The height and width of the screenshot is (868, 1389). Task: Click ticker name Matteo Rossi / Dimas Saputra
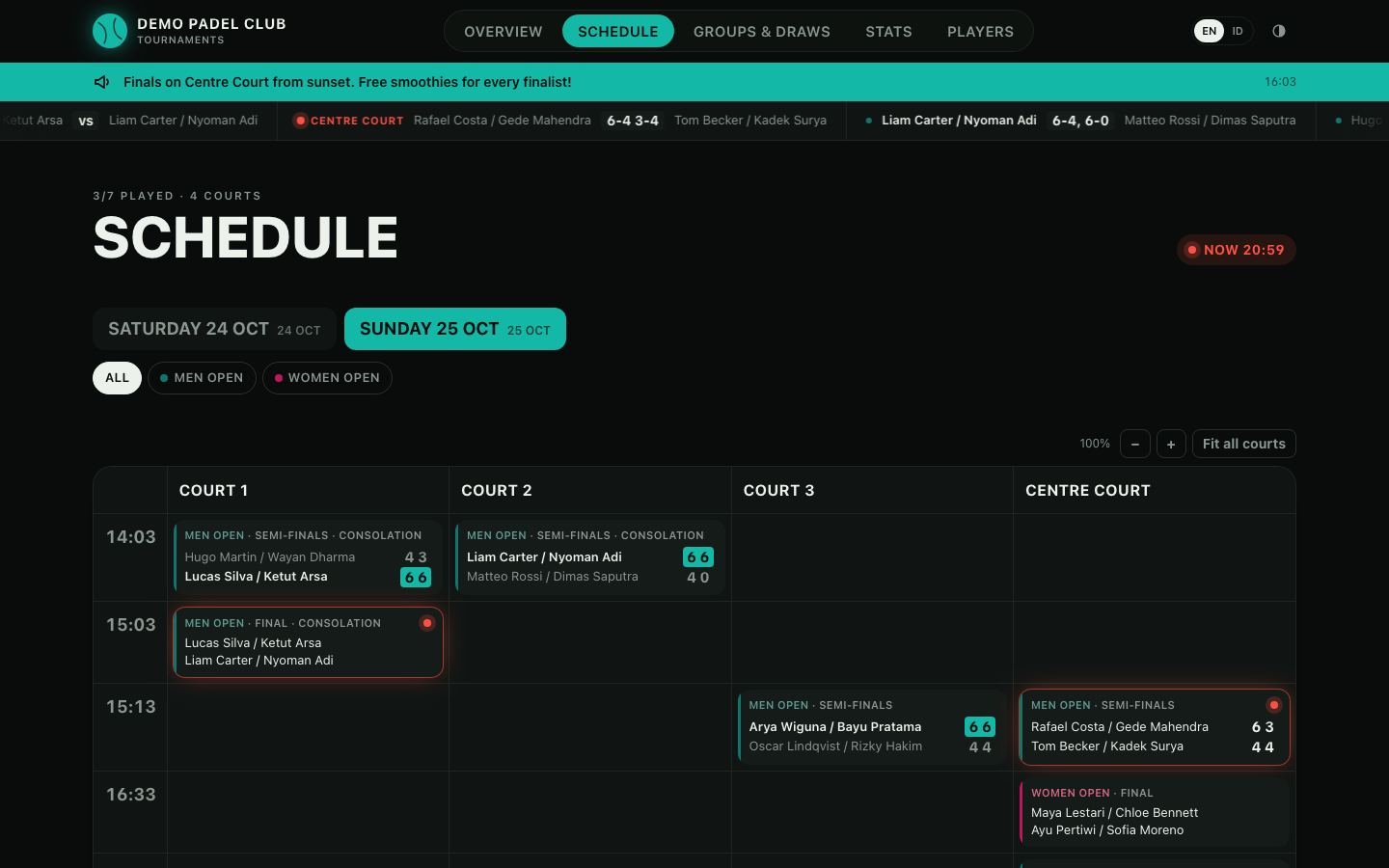[1210, 121]
